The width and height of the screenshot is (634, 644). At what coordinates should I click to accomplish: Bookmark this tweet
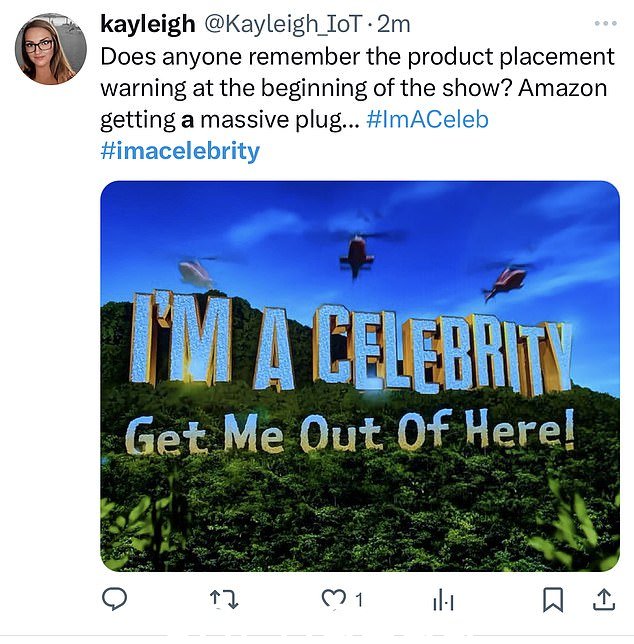tap(553, 600)
